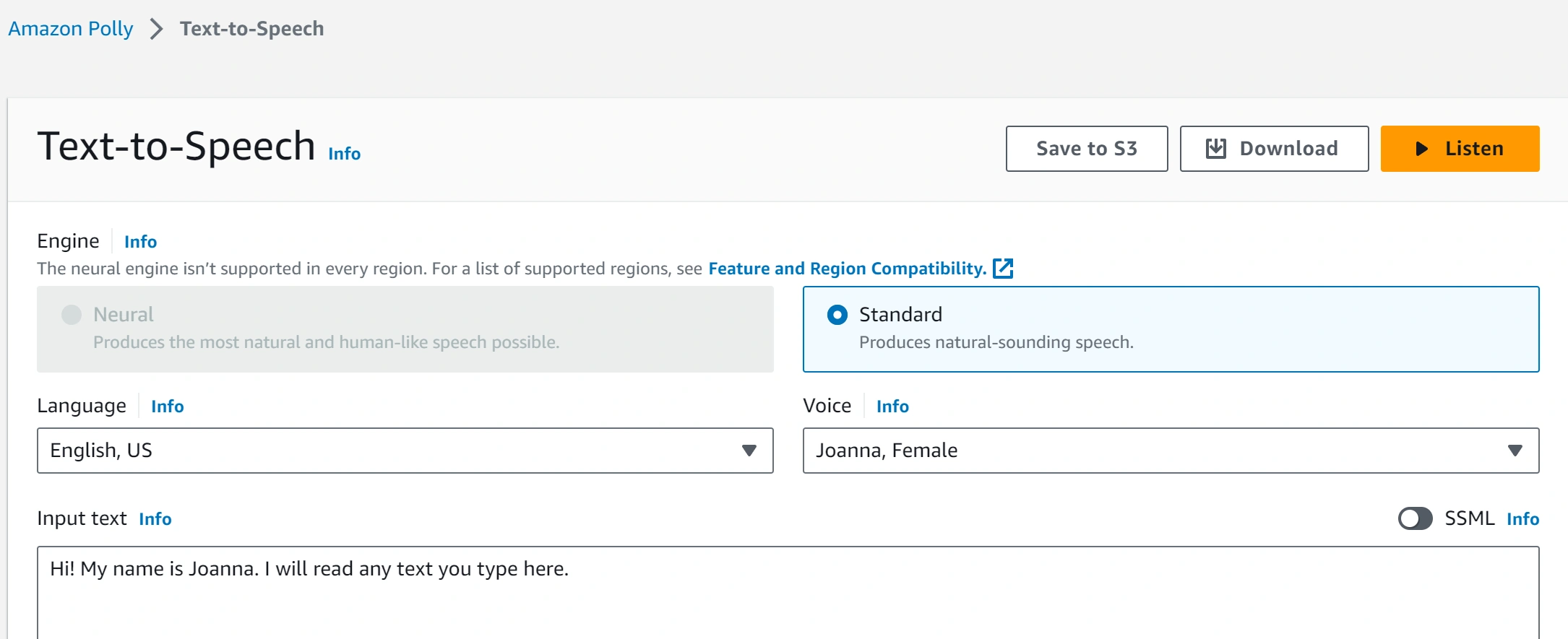Image resolution: width=1568 pixels, height=639 pixels.
Task: Open the Language dropdown arrow
Action: pyautogui.click(x=749, y=451)
